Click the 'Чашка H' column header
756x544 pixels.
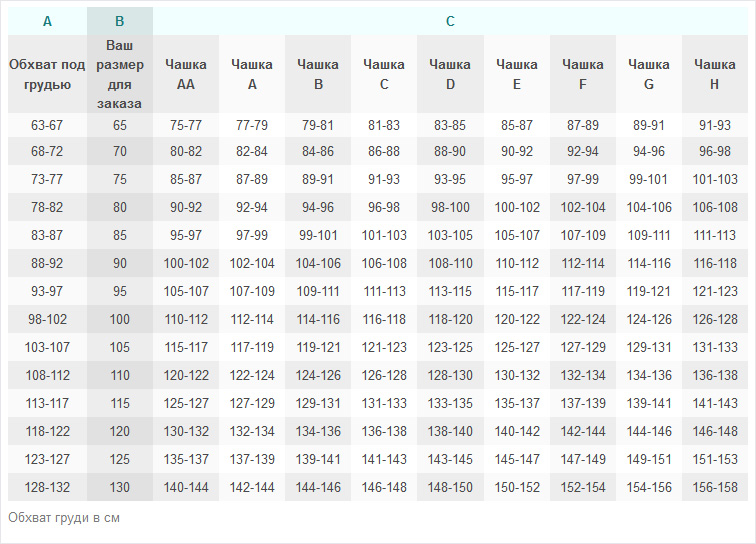tap(715, 74)
